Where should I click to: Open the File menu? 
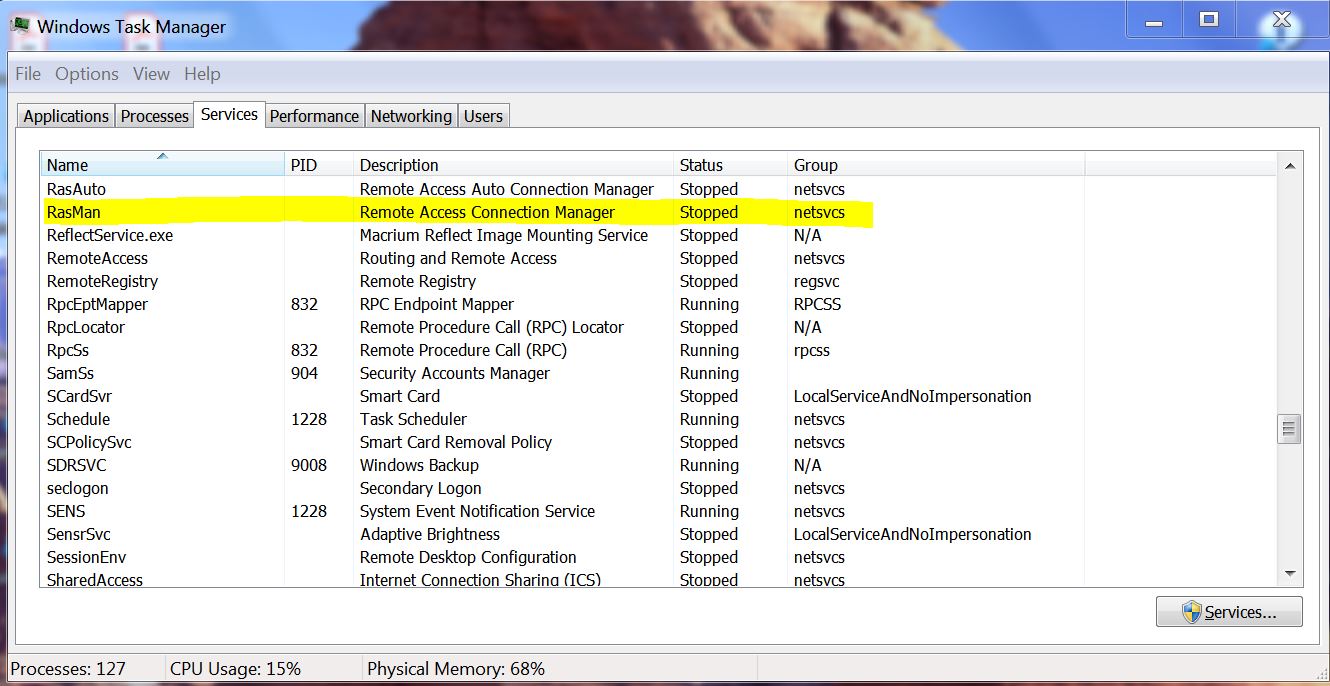click(28, 74)
